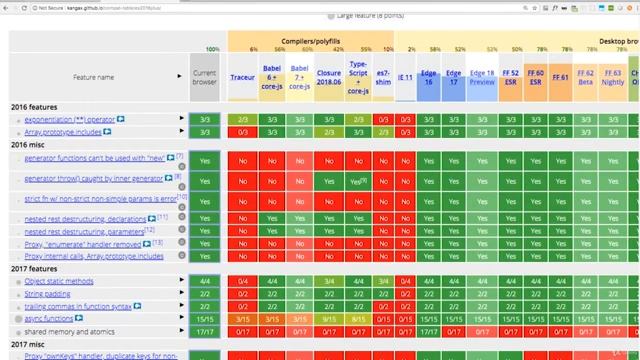The image size is (640, 360).
Task: Click the FF 60 ESR column header
Action: click(536, 77)
